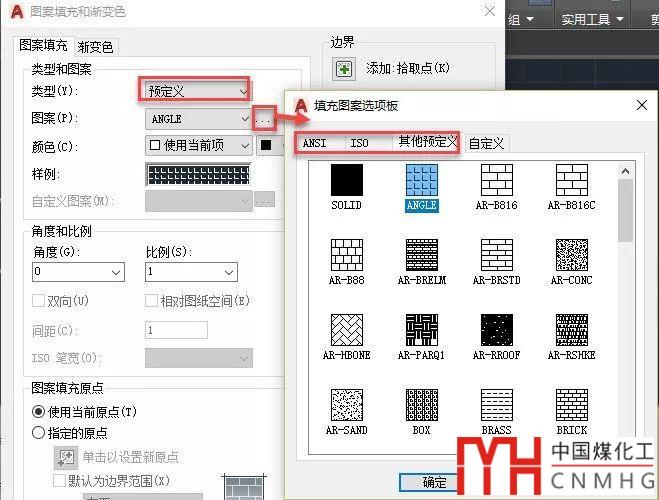Select the AR-CONC pattern swatch
Viewport: 659px width, 500px height.
(x=572, y=255)
